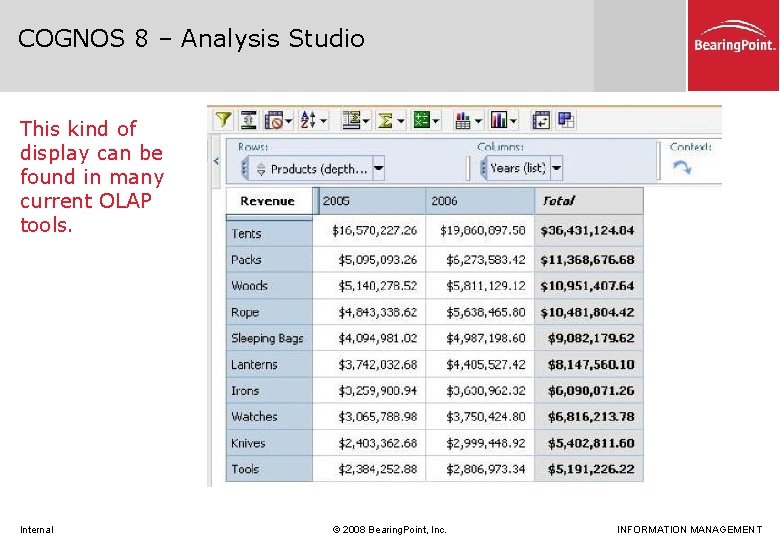The width and height of the screenshot is (780, 540).
Task: Click the Chart Type icon with grid
Action: click(463, 120)
